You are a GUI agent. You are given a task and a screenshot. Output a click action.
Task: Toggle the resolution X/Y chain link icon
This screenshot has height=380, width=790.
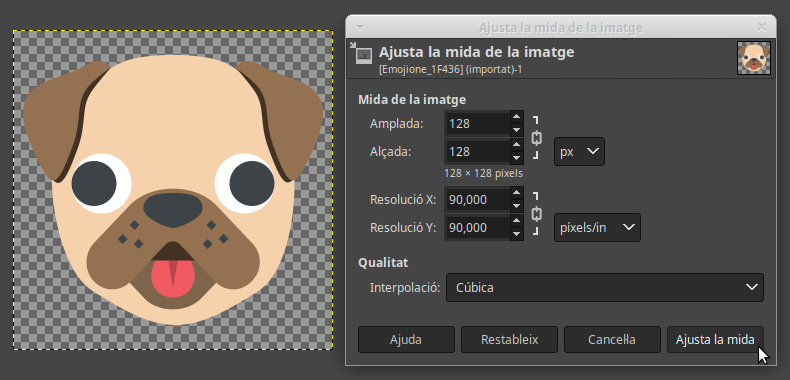(537, 214)
